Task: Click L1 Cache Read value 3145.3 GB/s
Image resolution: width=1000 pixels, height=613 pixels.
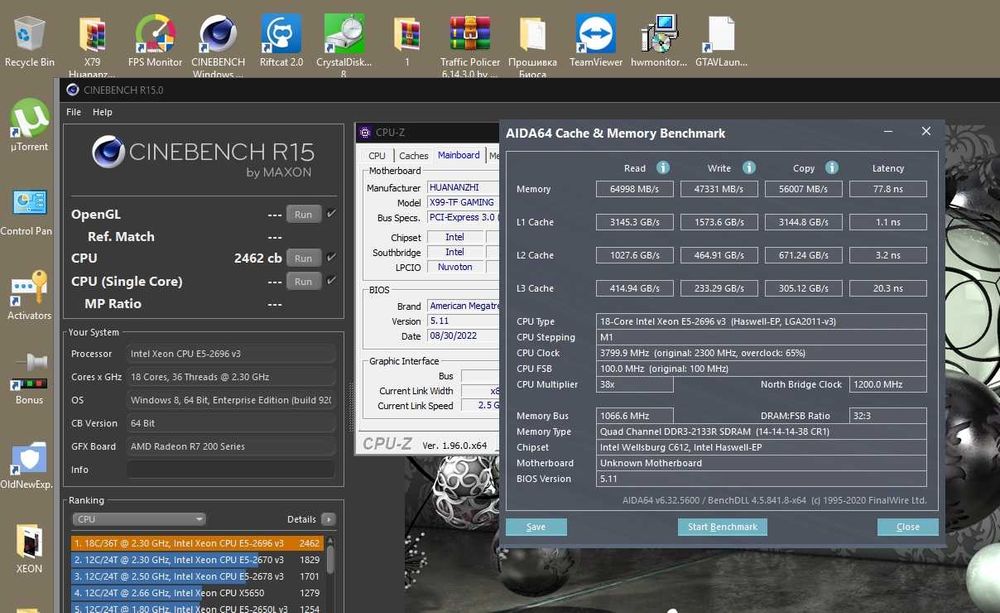Action: click(635, 222)
